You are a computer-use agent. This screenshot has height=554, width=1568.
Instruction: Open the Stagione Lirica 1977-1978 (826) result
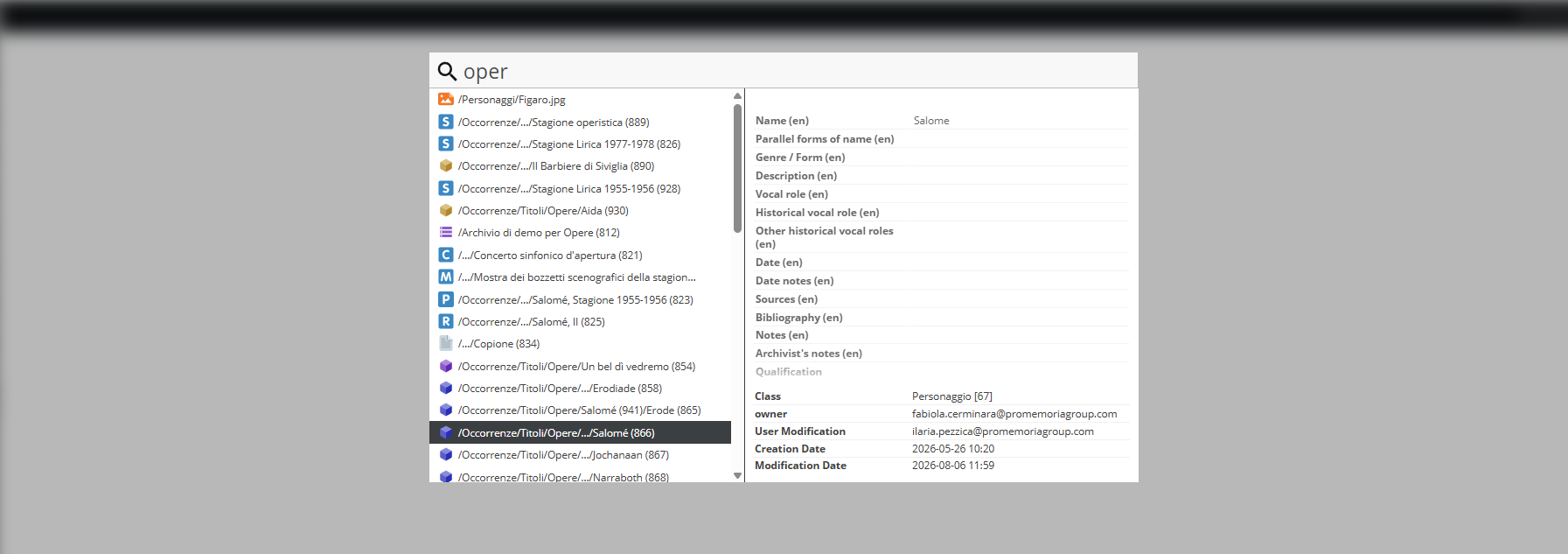tap(581, 144)
